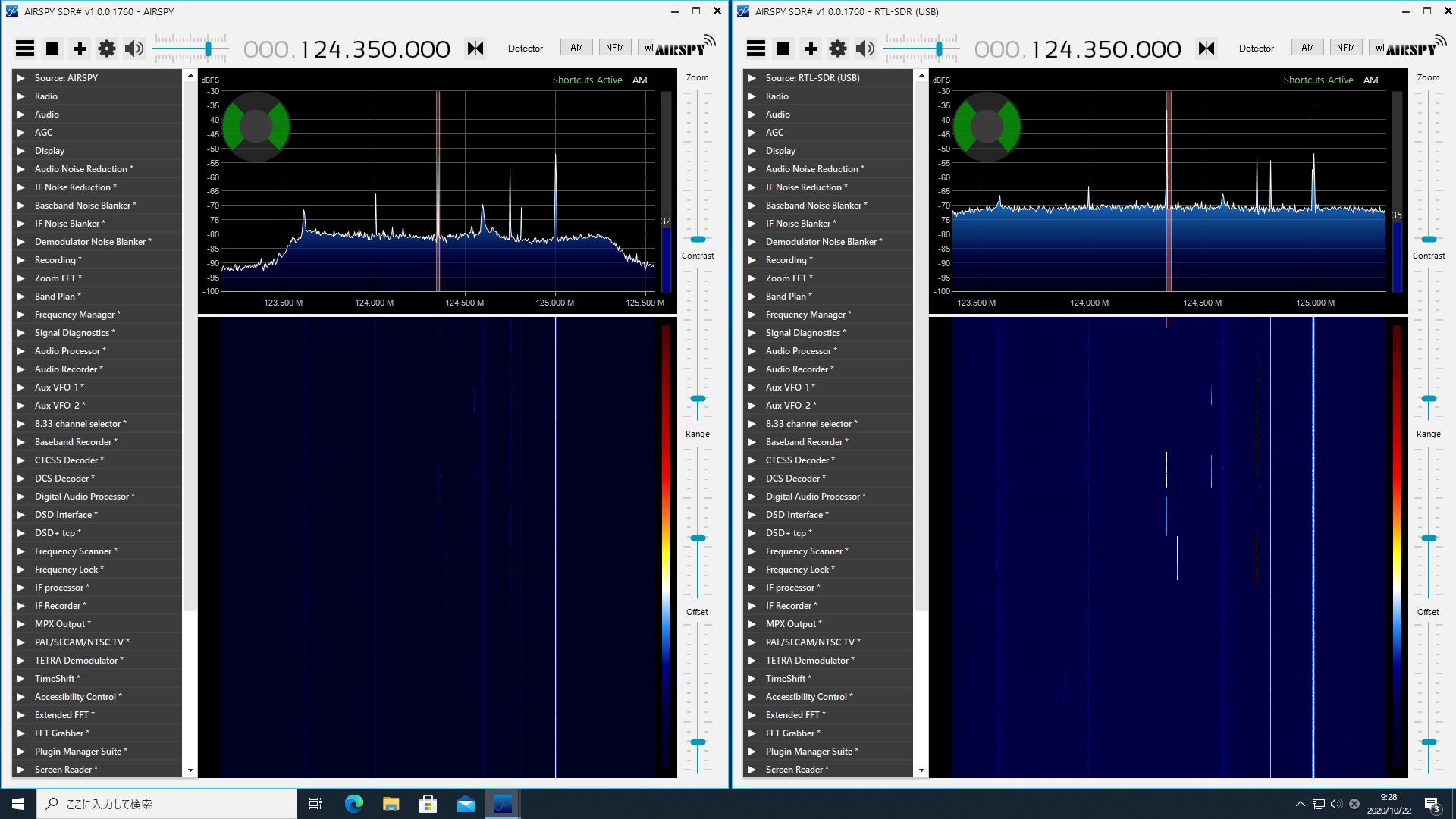Expand Source: AIRSPY panel

tap(97, 77)
